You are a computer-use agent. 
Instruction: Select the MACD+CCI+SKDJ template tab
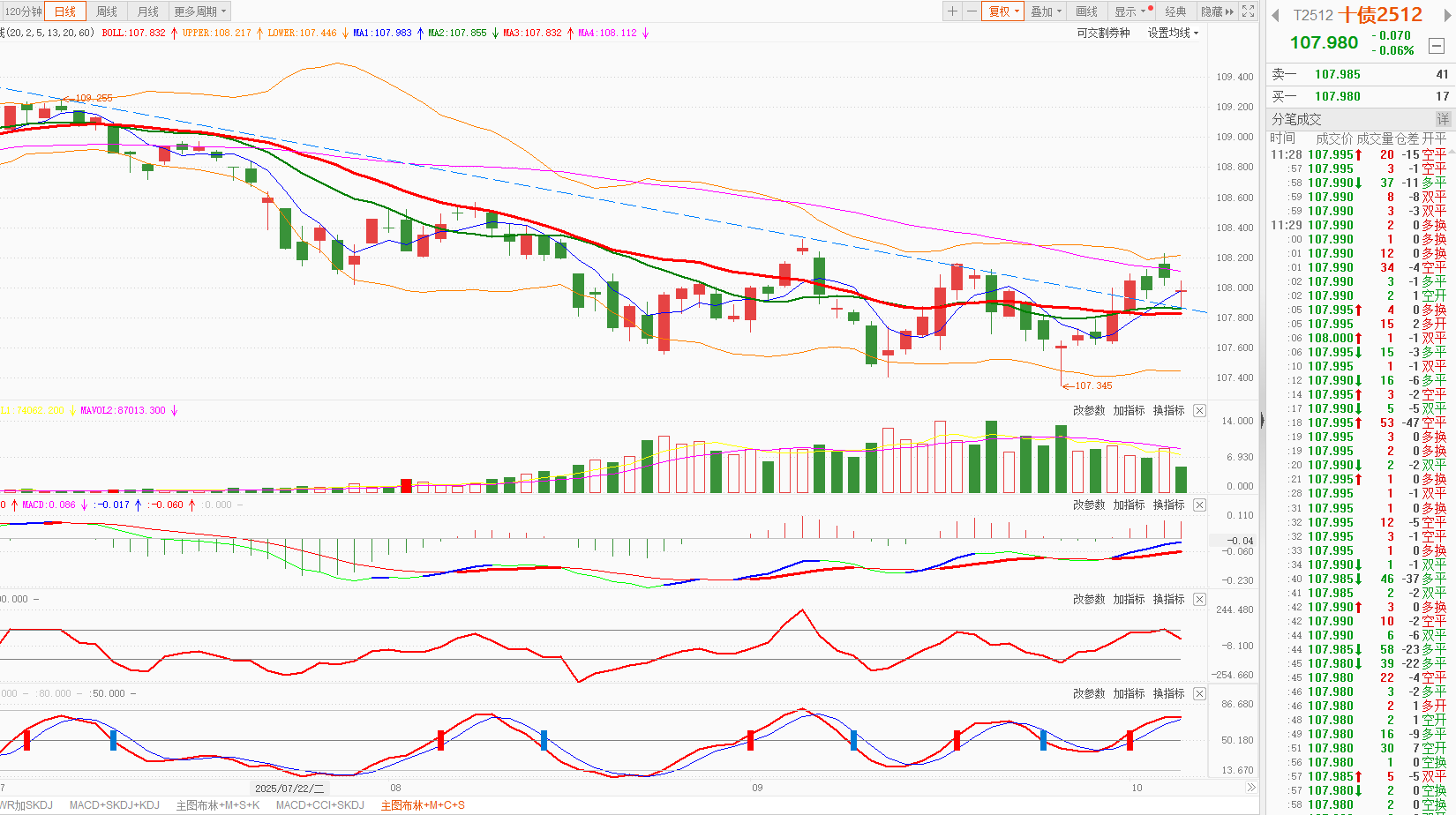[x=319, y=805]
